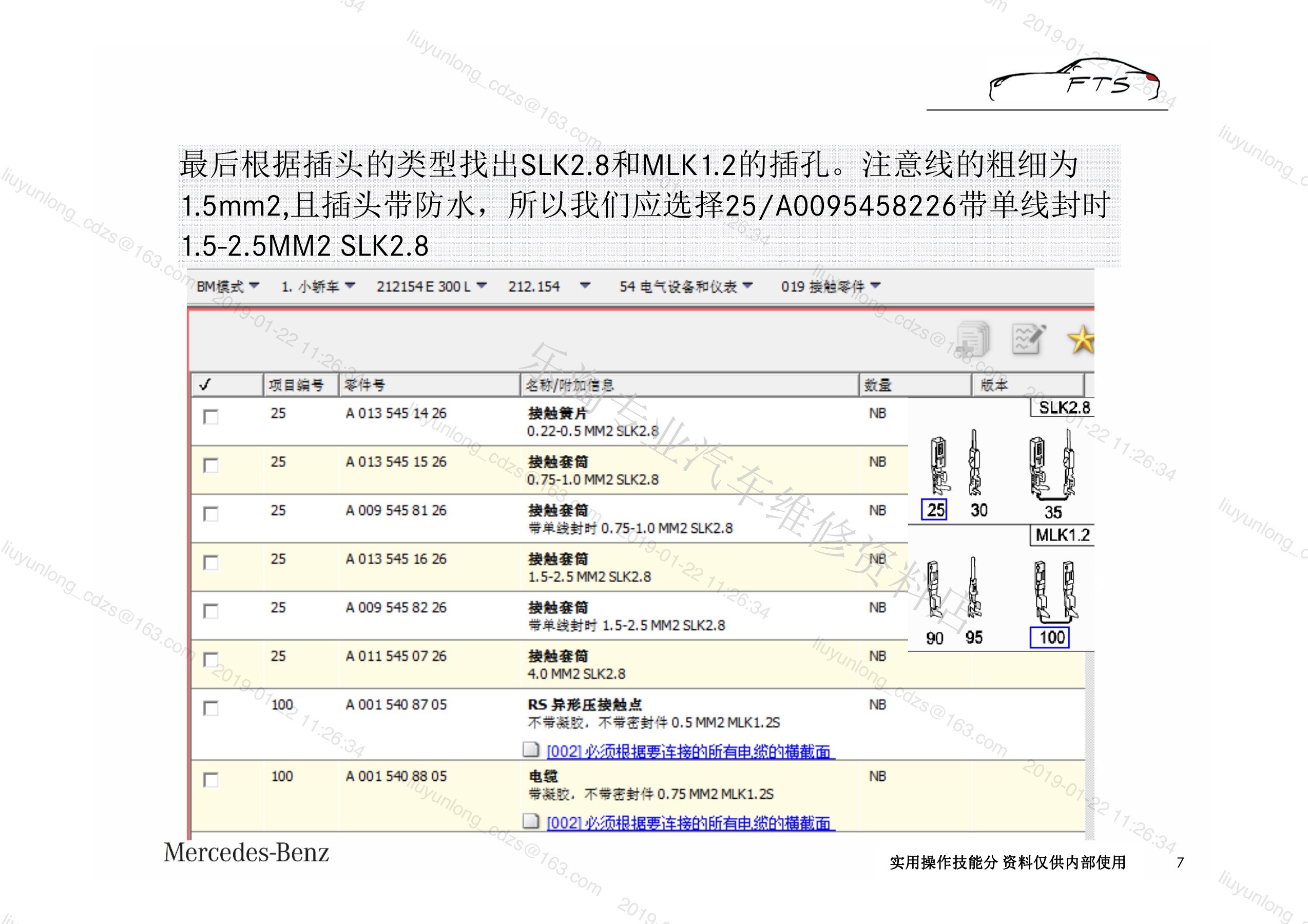Toggle note checkbox beside first [002] link
1308x924 pixels.
[530, 749]
